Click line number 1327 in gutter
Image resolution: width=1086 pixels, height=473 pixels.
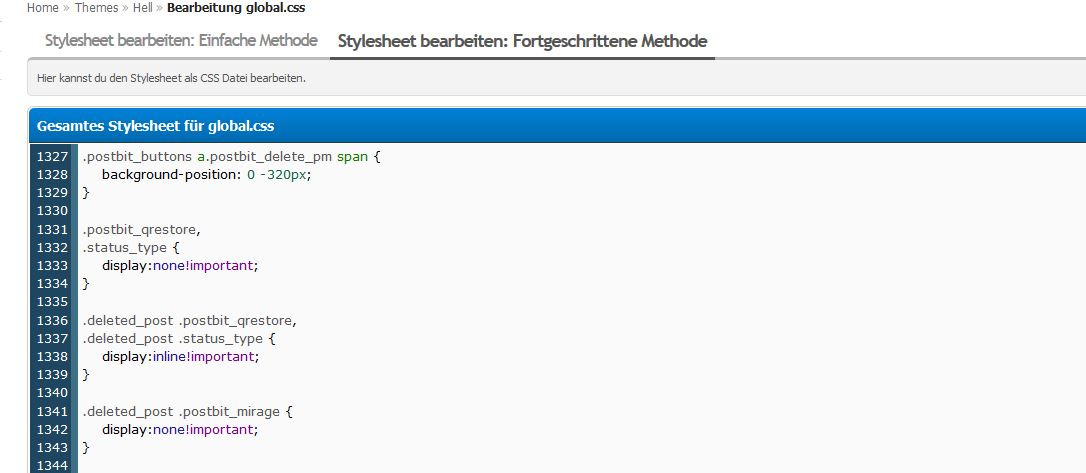pyautogui.click(x=53, y=157)
